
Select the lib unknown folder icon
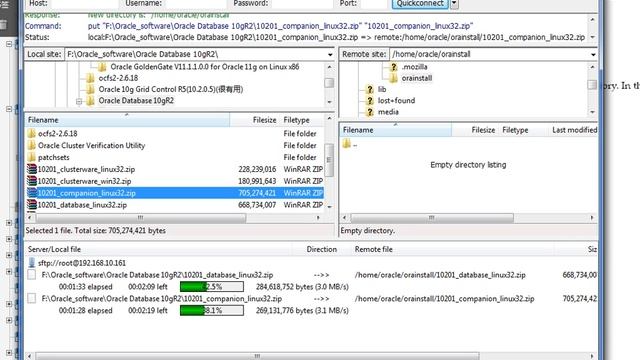click(x=370, y=89)
